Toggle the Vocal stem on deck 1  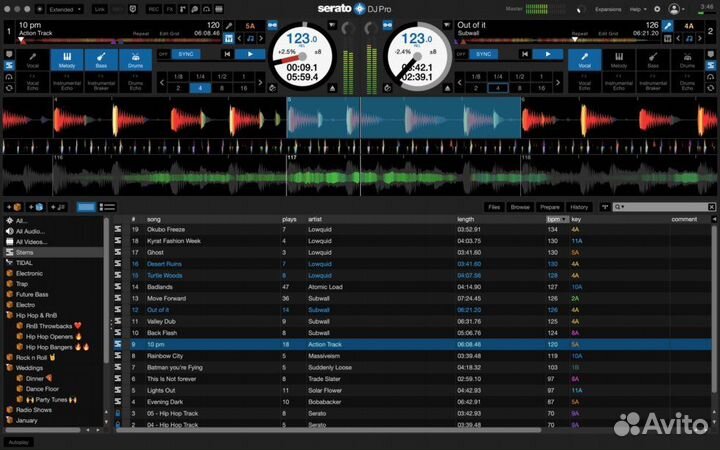[x=33, y=60]
